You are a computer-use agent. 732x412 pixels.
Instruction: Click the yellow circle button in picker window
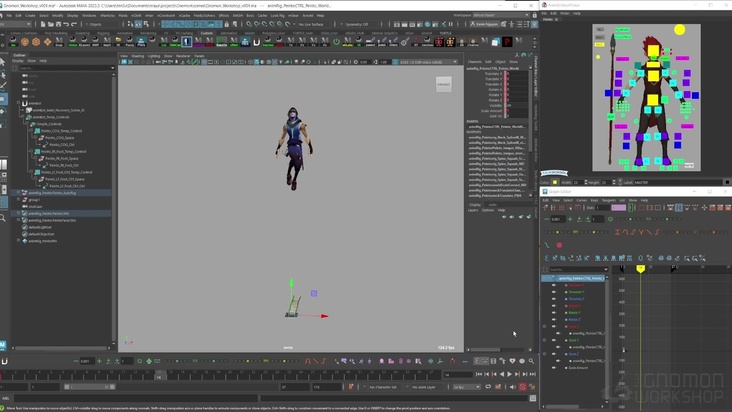coord(679,30)
